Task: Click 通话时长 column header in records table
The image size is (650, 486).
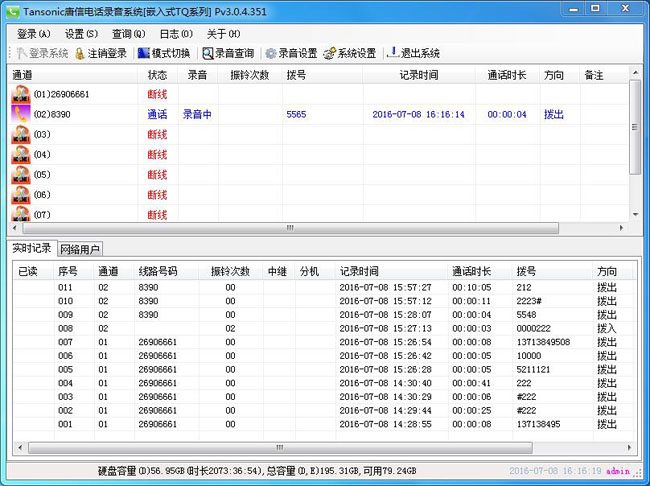Action: pos(471,271)
